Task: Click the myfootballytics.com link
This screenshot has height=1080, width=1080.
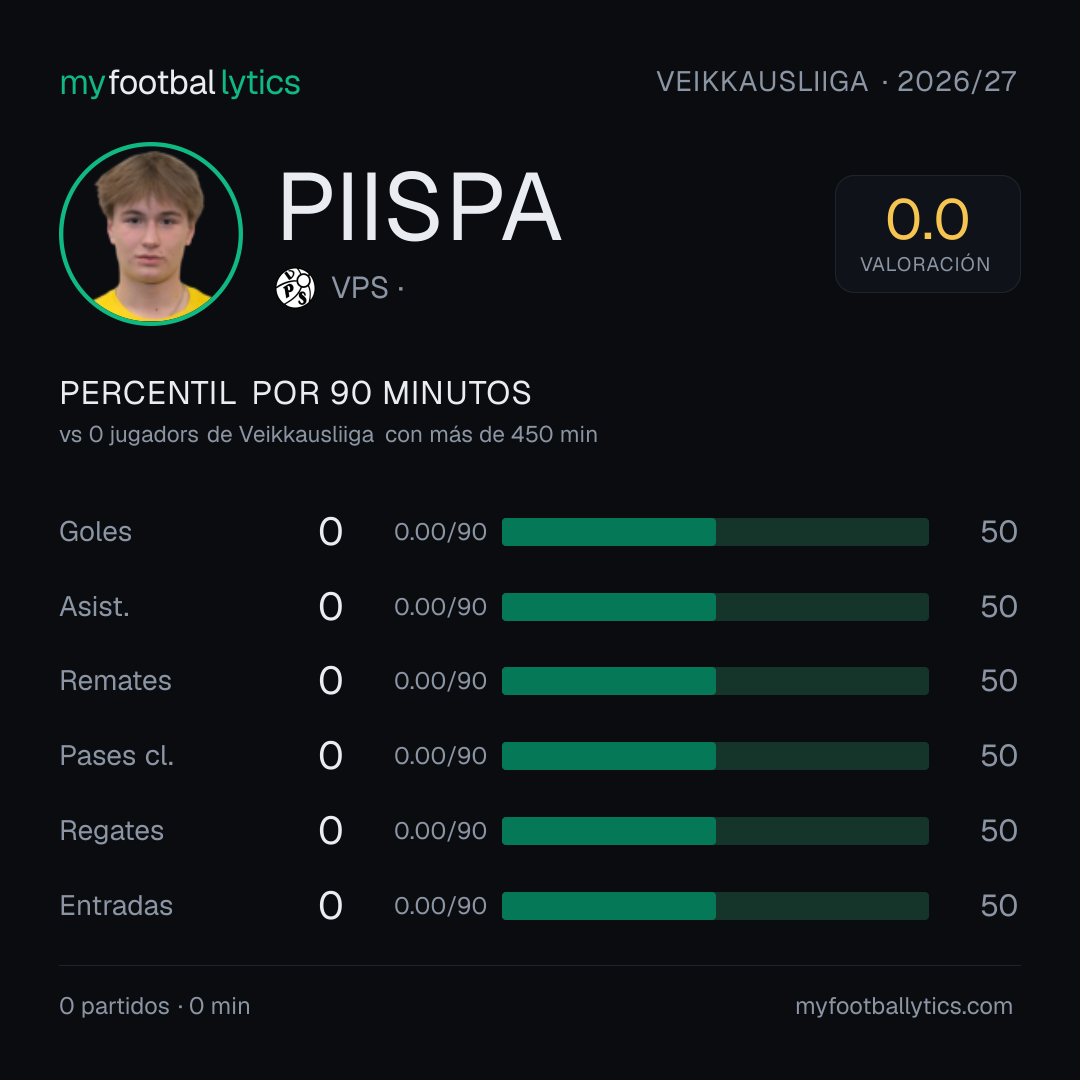Action: click(904, 1006)
